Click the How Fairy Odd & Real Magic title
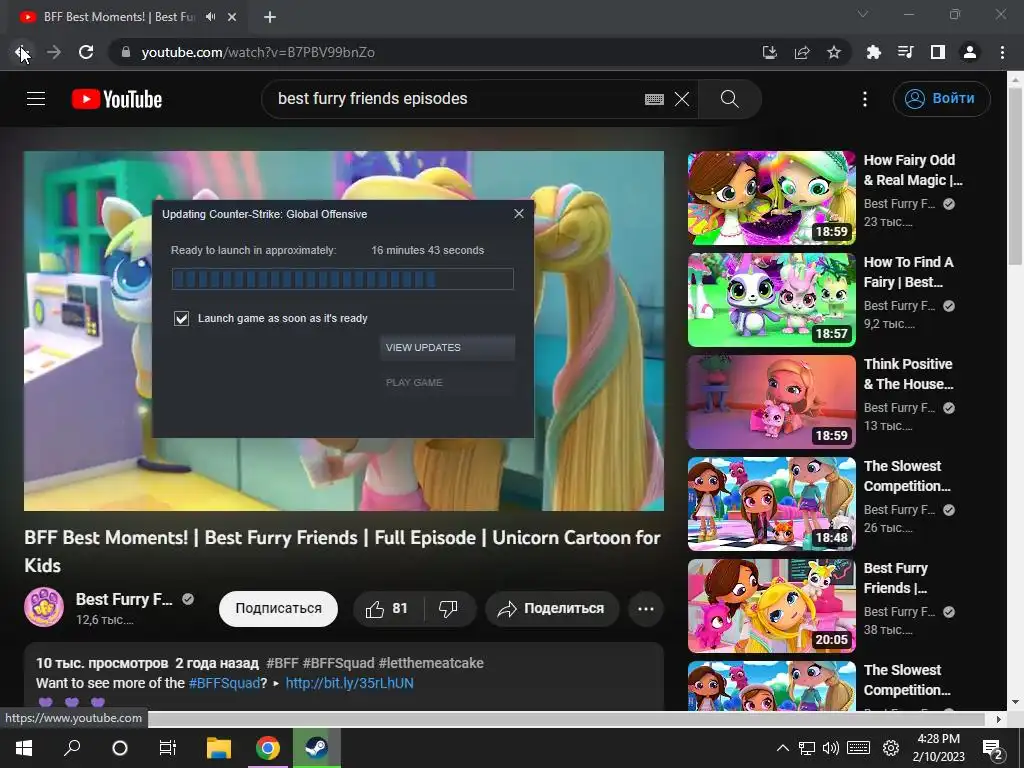This screenshot has height=768, width=1024. pyautogui.click(x=913, y=170)
